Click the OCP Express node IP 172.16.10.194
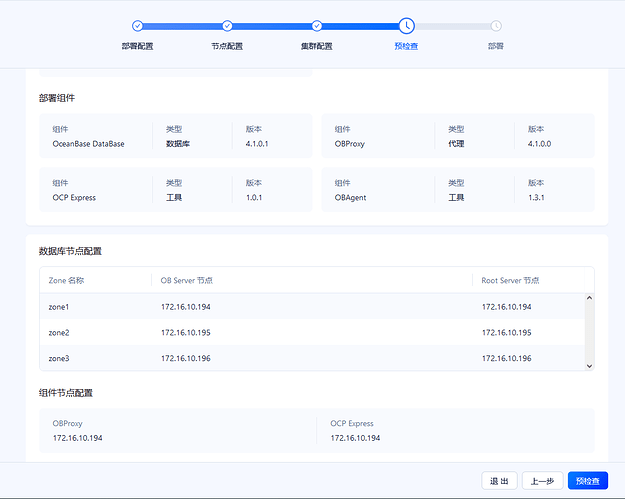This screenshot has width=625, height=499. point(355,438)
